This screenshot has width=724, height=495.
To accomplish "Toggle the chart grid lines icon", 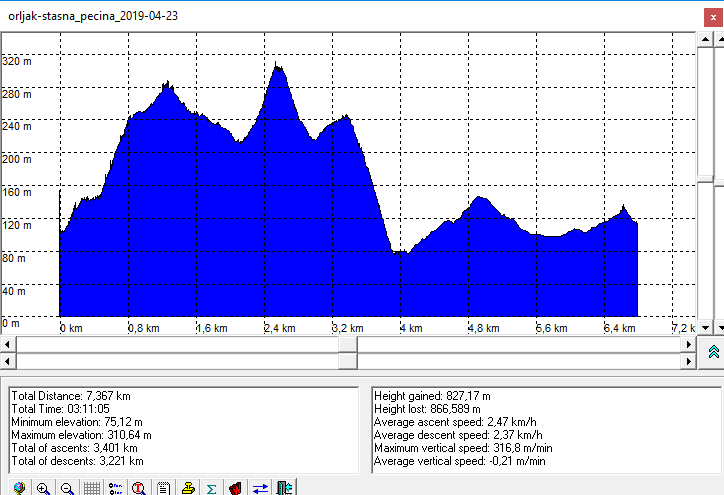I will click(91, 488).
